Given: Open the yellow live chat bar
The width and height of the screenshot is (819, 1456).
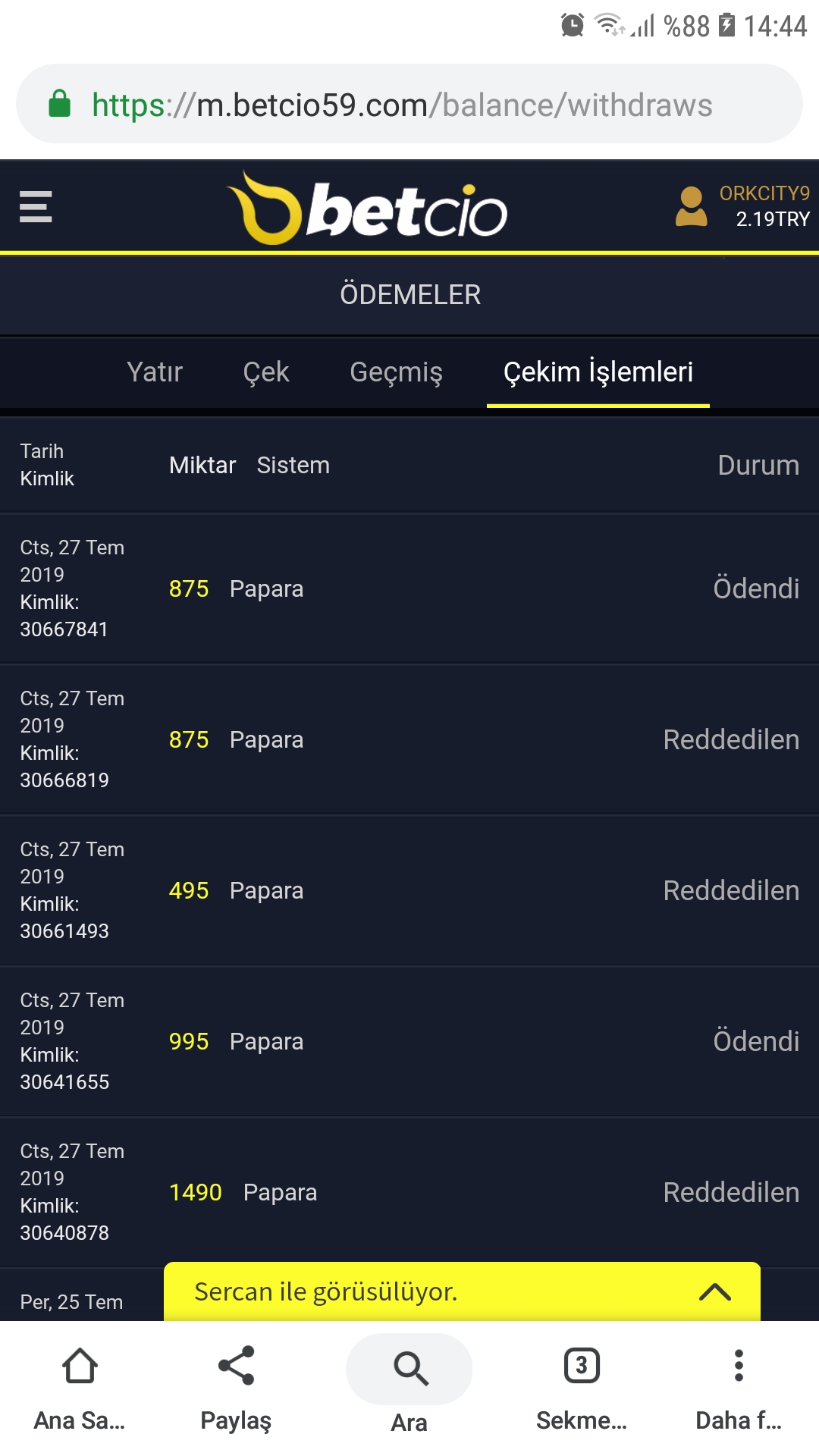Looking at the screenshot, I should point(462,1291).
